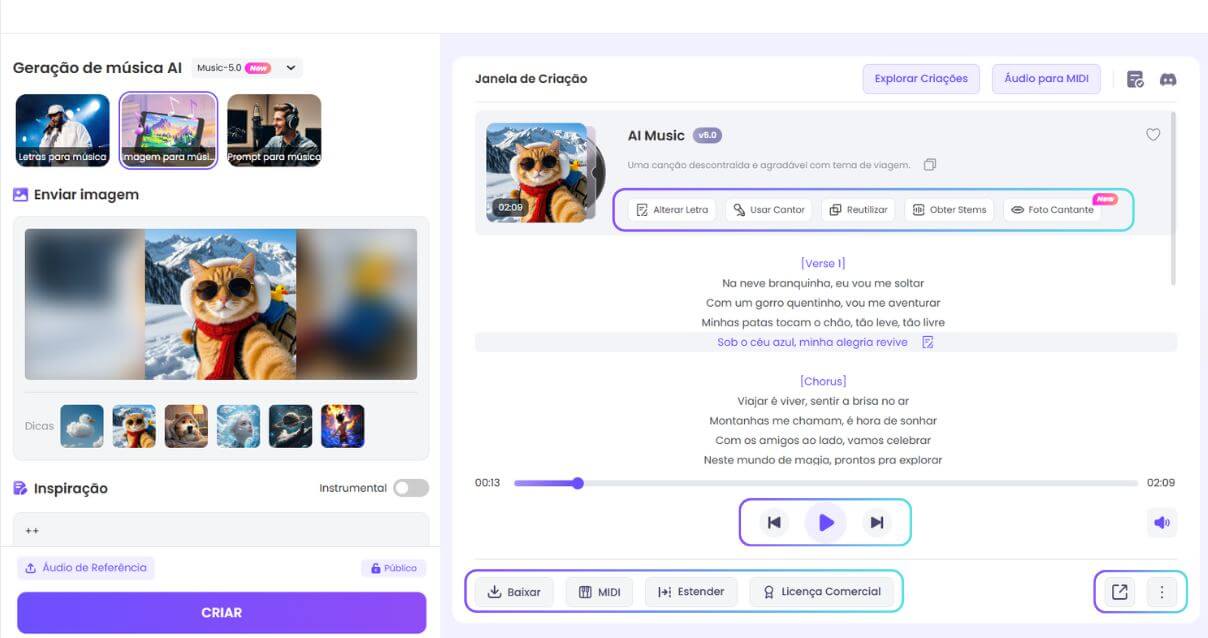Skip to the next track
Screen dimensions: 1208x638
pyautogui.click(x=874, y=522)
